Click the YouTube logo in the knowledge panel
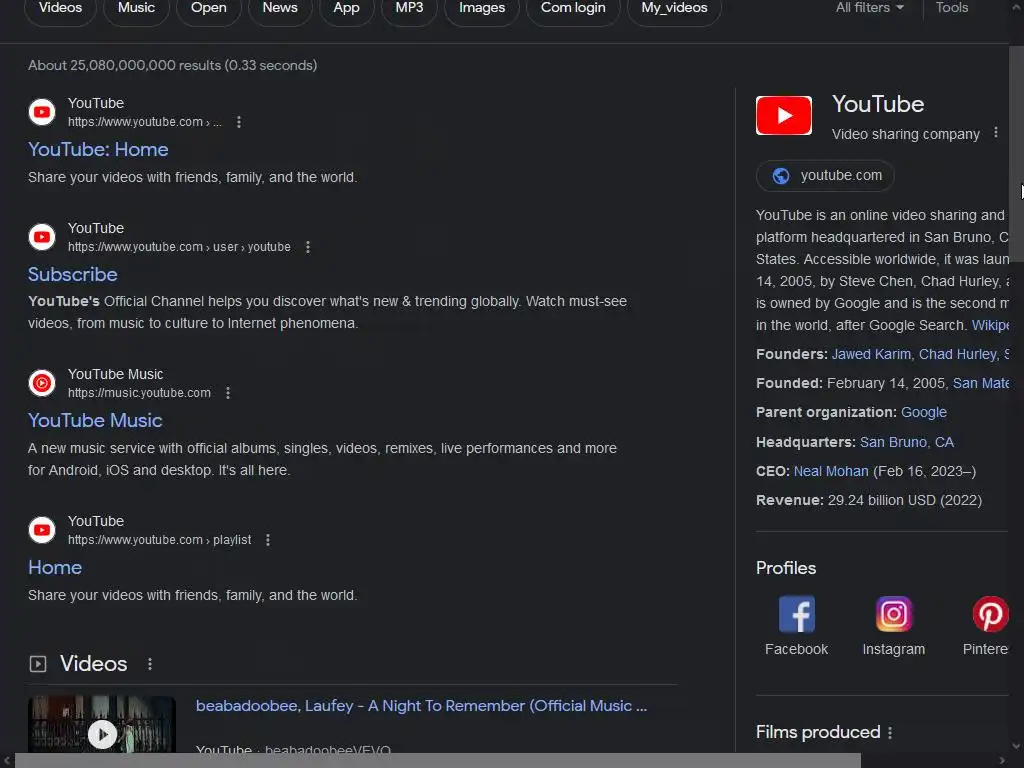Screen dimensions: 1024x768 tap(784, 116)
